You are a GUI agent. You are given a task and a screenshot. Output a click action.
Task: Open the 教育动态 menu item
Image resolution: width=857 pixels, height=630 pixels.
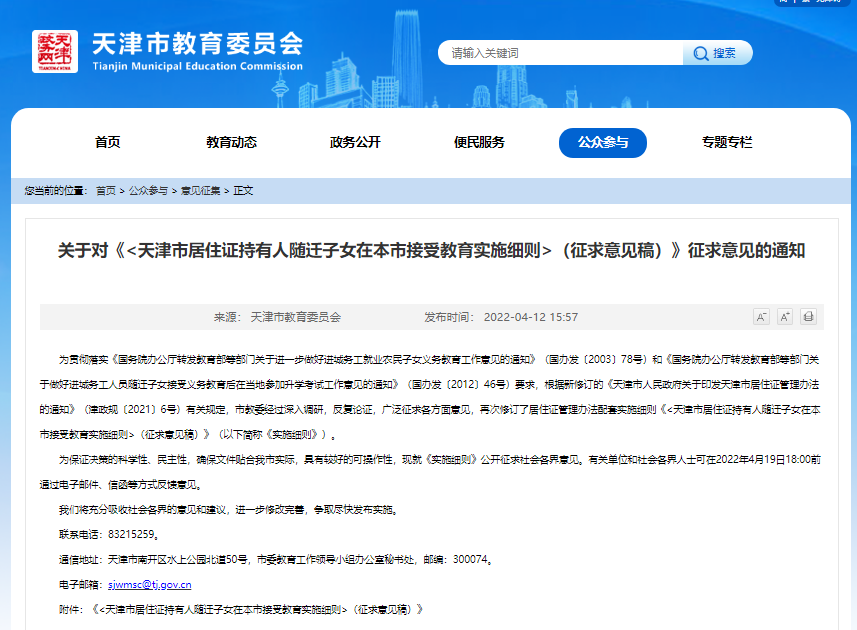click(230, 142)
